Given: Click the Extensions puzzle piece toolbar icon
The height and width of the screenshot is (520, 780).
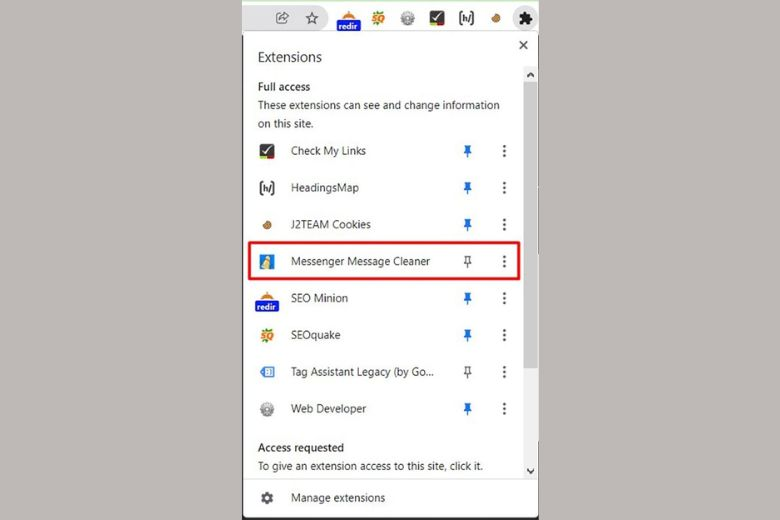Looking at the screenshot, I should tap(524, 18).
